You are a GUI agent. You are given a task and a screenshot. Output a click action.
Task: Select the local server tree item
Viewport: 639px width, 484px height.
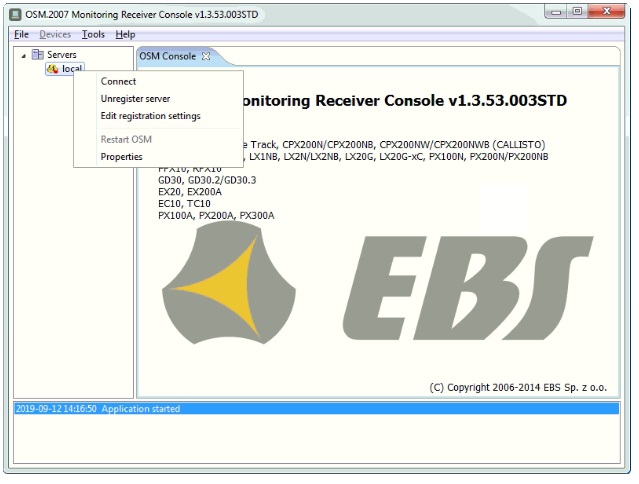(x=72, y=69)
